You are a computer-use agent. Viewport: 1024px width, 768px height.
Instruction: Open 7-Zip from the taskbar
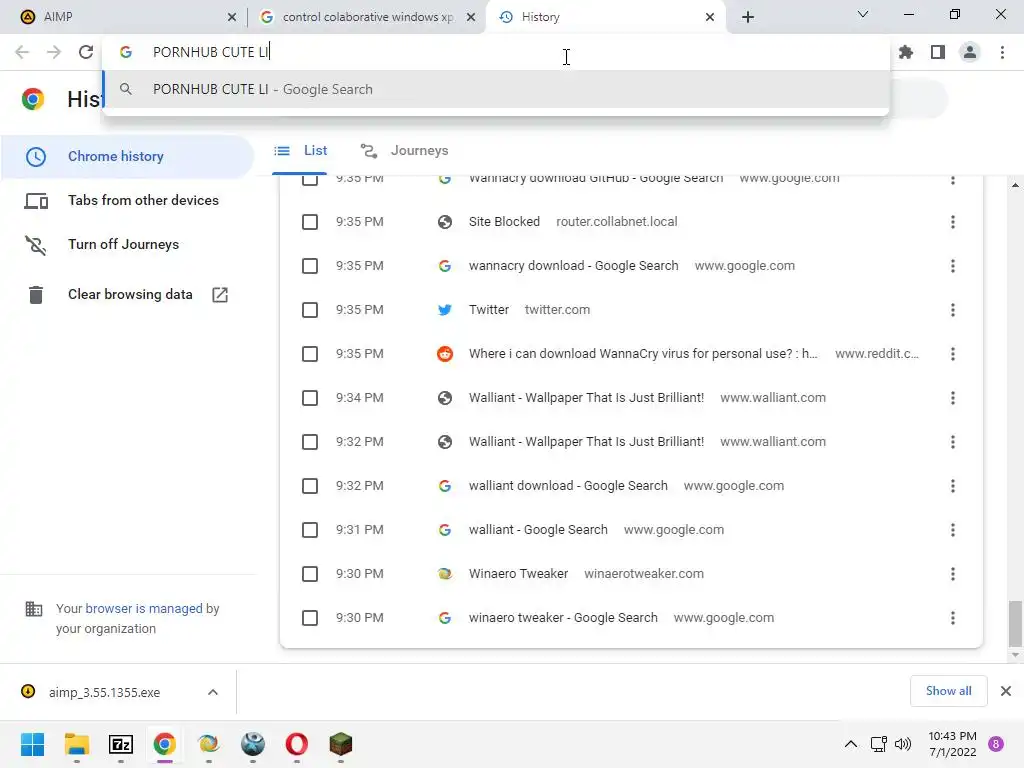coord(121,744)
